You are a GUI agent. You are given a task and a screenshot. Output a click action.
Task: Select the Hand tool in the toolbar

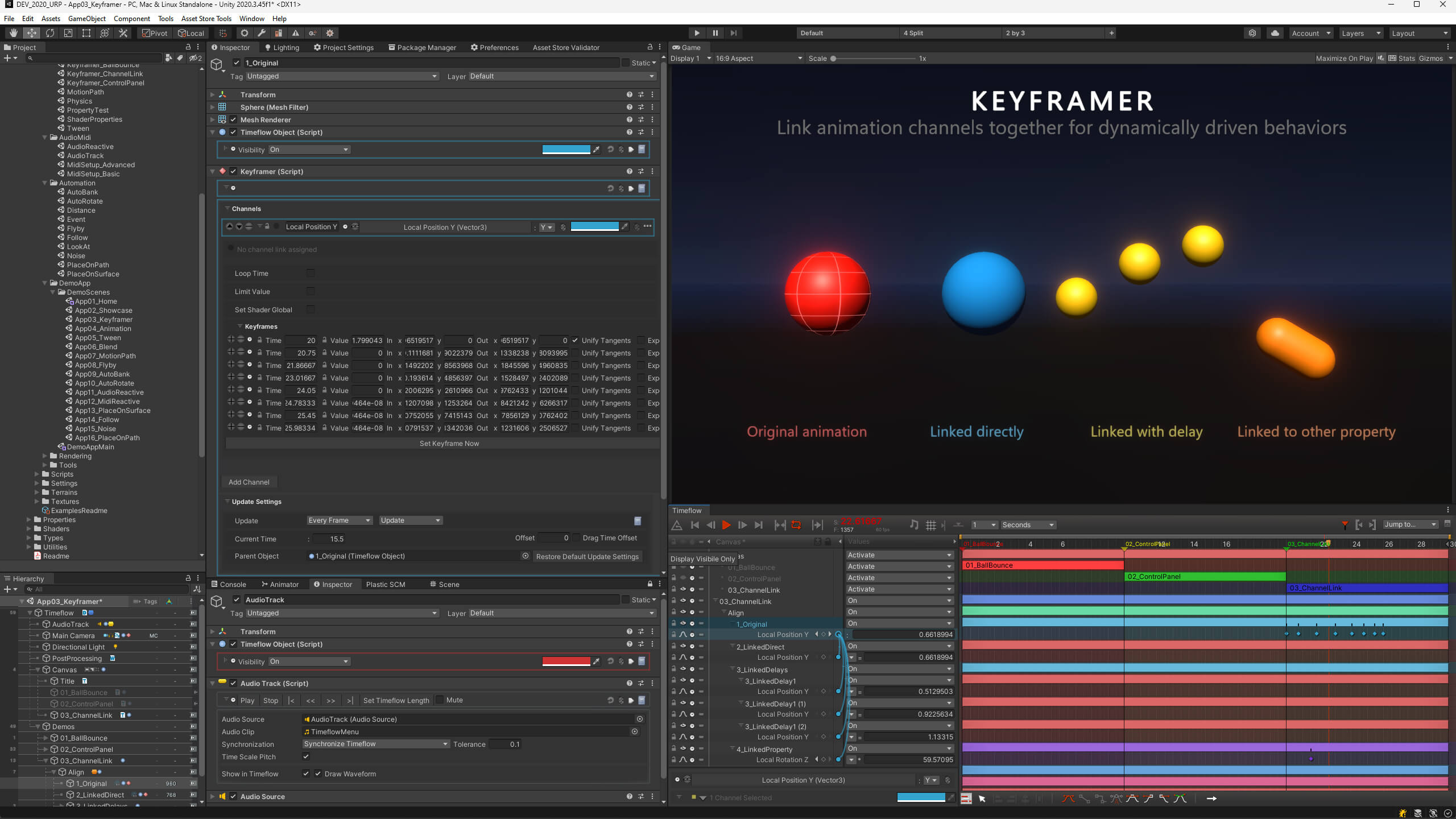coord(13,32)
